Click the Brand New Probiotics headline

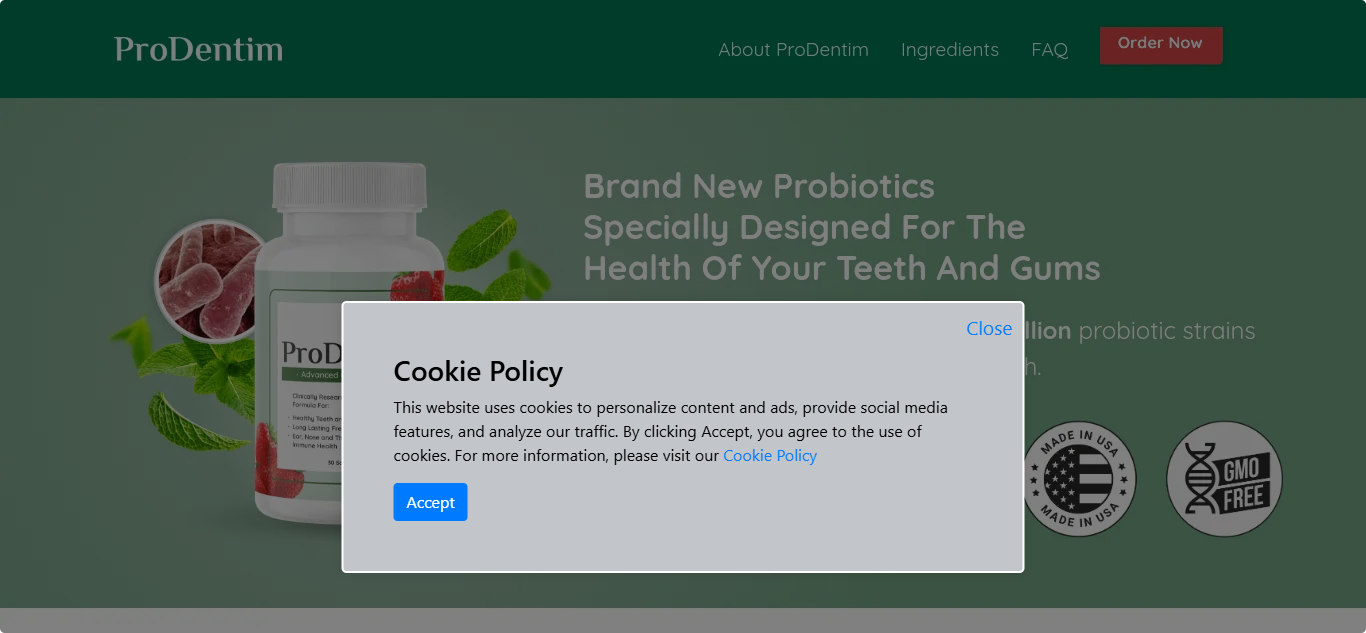pyautogui.click(x=840, y=227)
